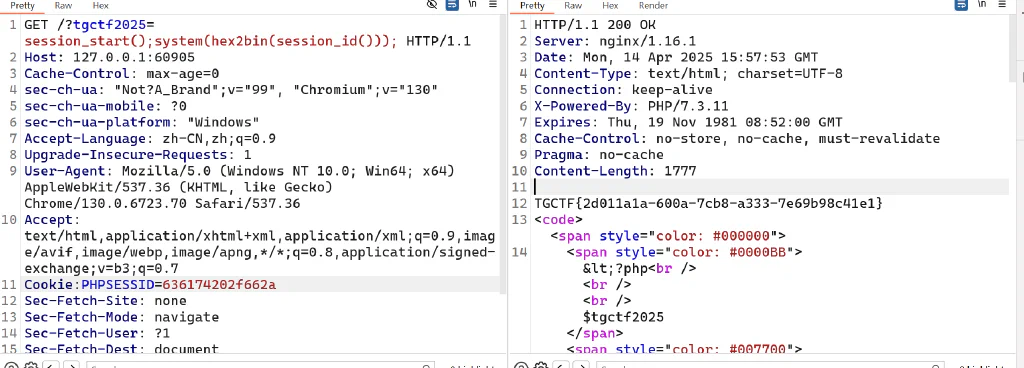Toggle the response pane \n show-newlines icon
Image resolution: width=1024 pixels, height=368 pixels.
tap(982, 5)
